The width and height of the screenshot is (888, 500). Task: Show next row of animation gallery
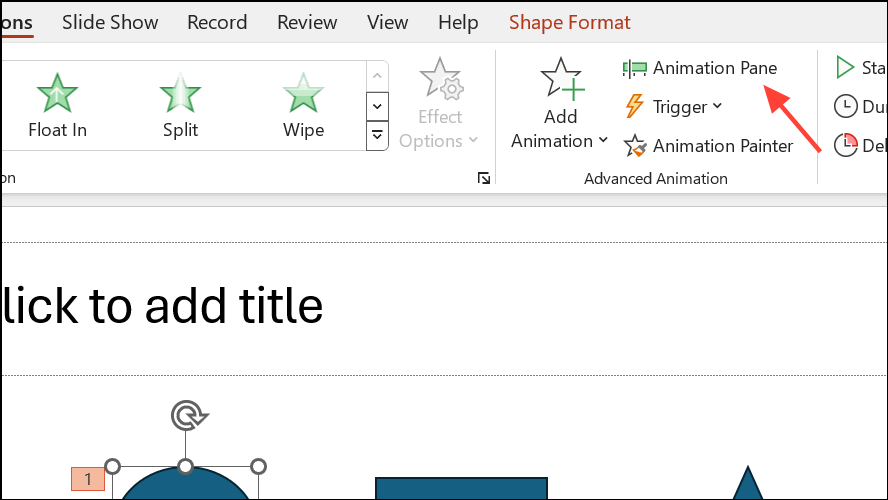click(377, 106)
